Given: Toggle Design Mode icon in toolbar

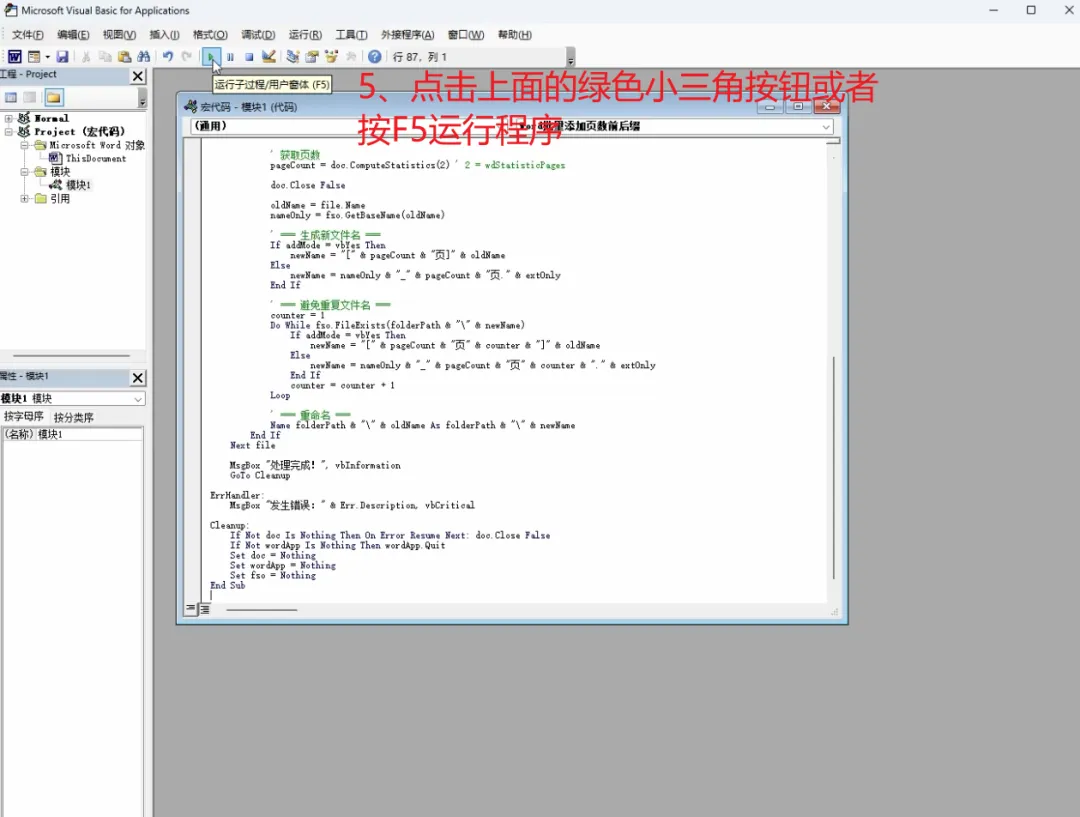Looking at the screenshot, I should point(269,56).
